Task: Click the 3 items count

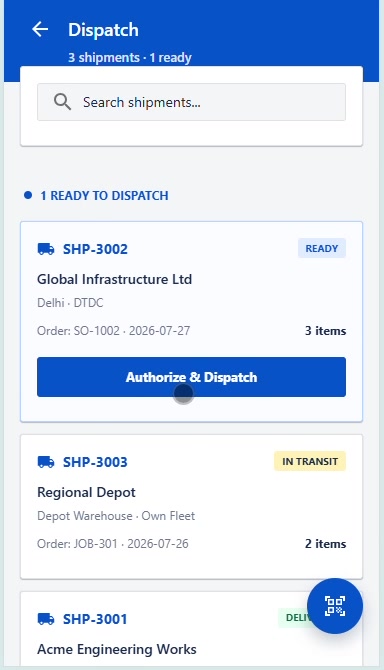Action: click(x=325, y=331)
